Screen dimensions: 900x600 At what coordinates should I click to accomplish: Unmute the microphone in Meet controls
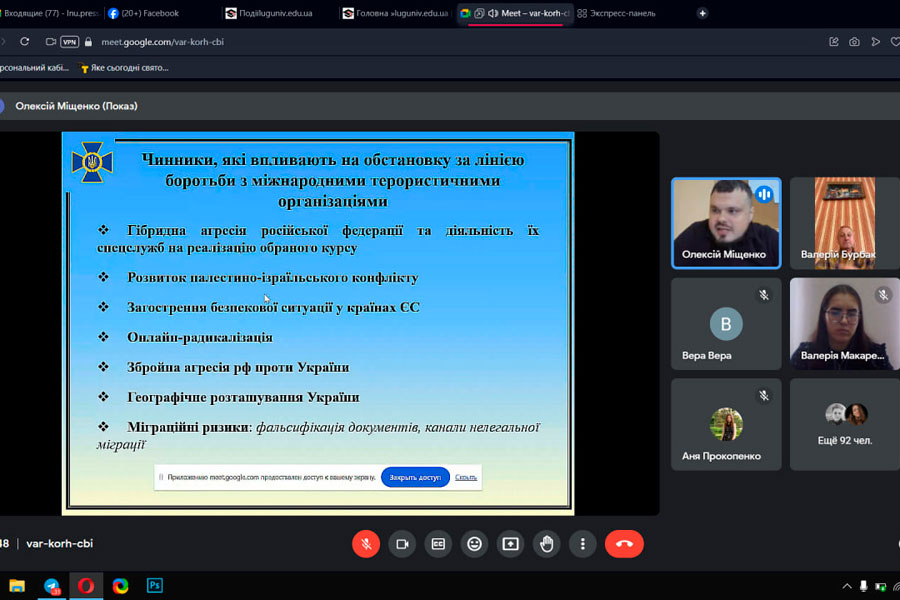[x=366, y=544]
